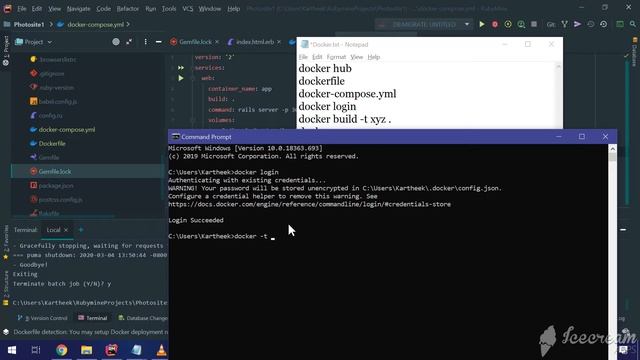Open the Notepad File menu
This screenshot has height=360, width=640.
303,57
